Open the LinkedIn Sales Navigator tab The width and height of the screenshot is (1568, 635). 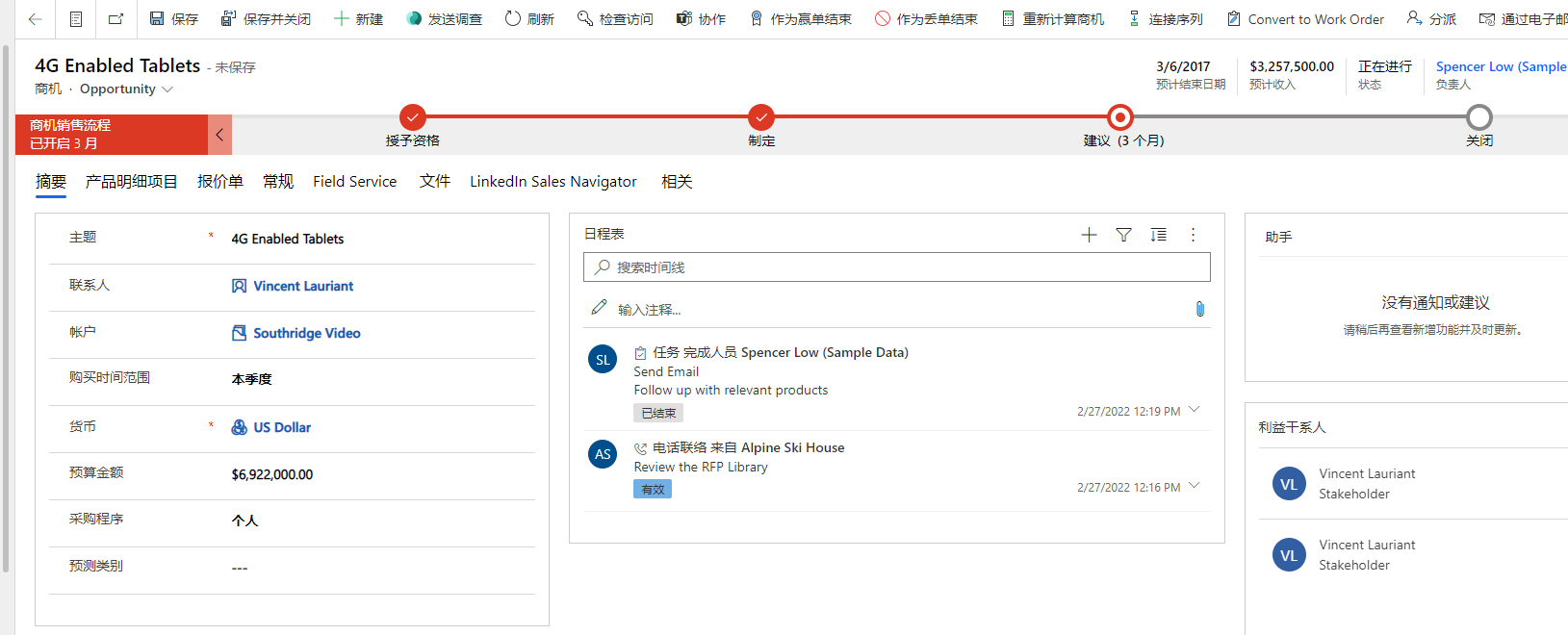click(553, 181)
